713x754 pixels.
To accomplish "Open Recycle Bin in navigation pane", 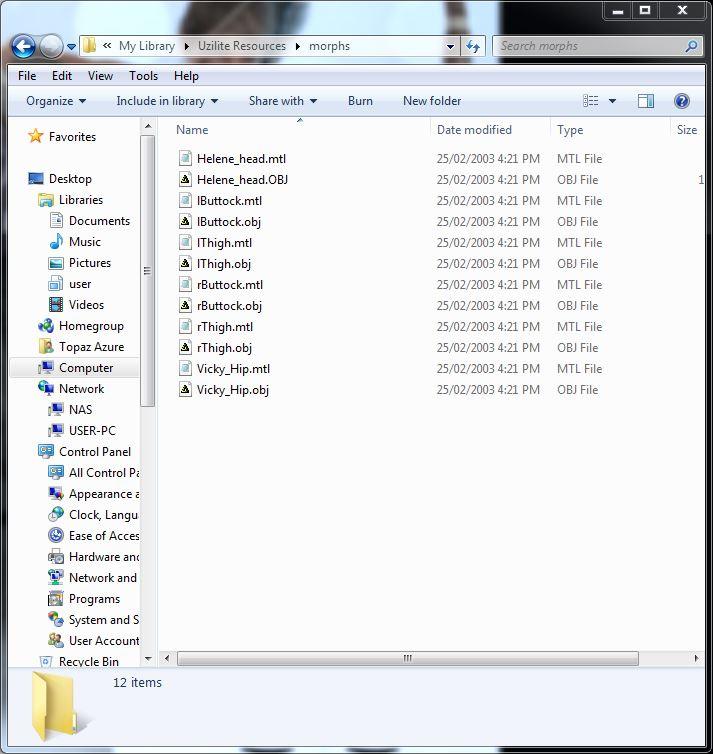I will click(88, 662).
